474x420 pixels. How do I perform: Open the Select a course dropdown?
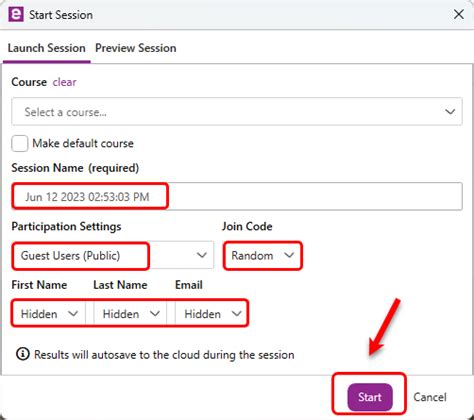pos(237,112)
